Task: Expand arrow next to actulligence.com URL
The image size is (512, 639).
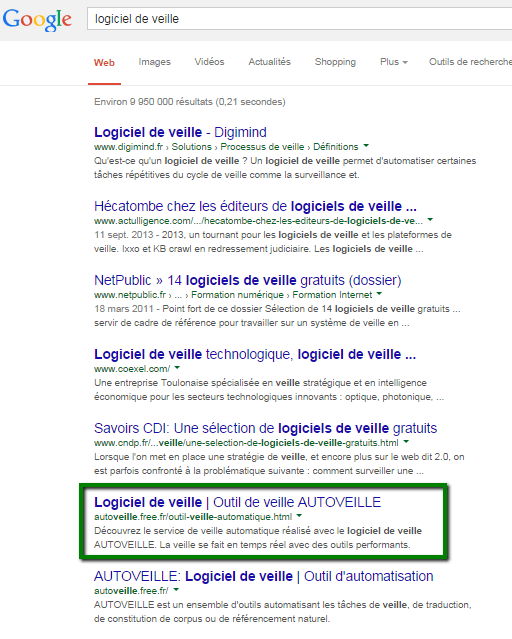Action: coord(430,220)
